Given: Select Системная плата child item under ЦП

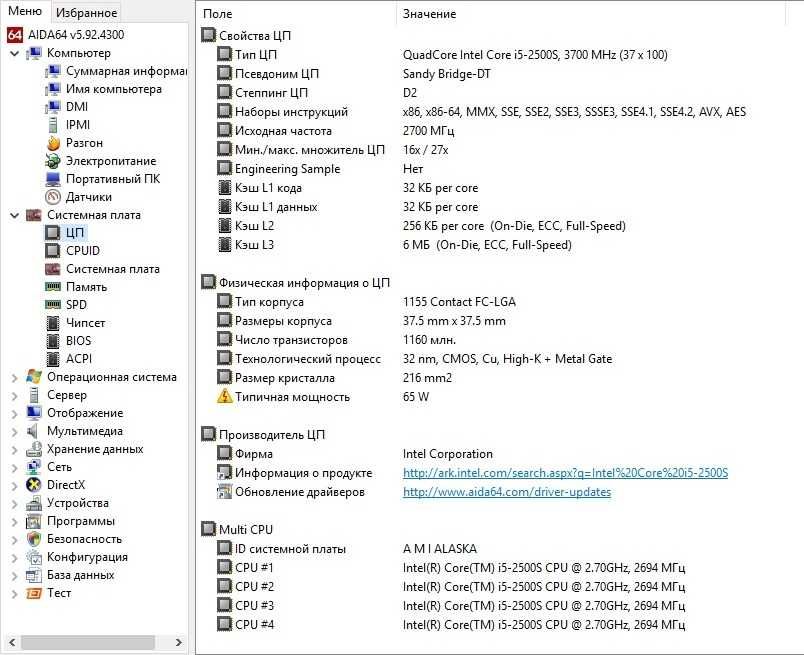Looking at the screenshot, I should point(113,269).
